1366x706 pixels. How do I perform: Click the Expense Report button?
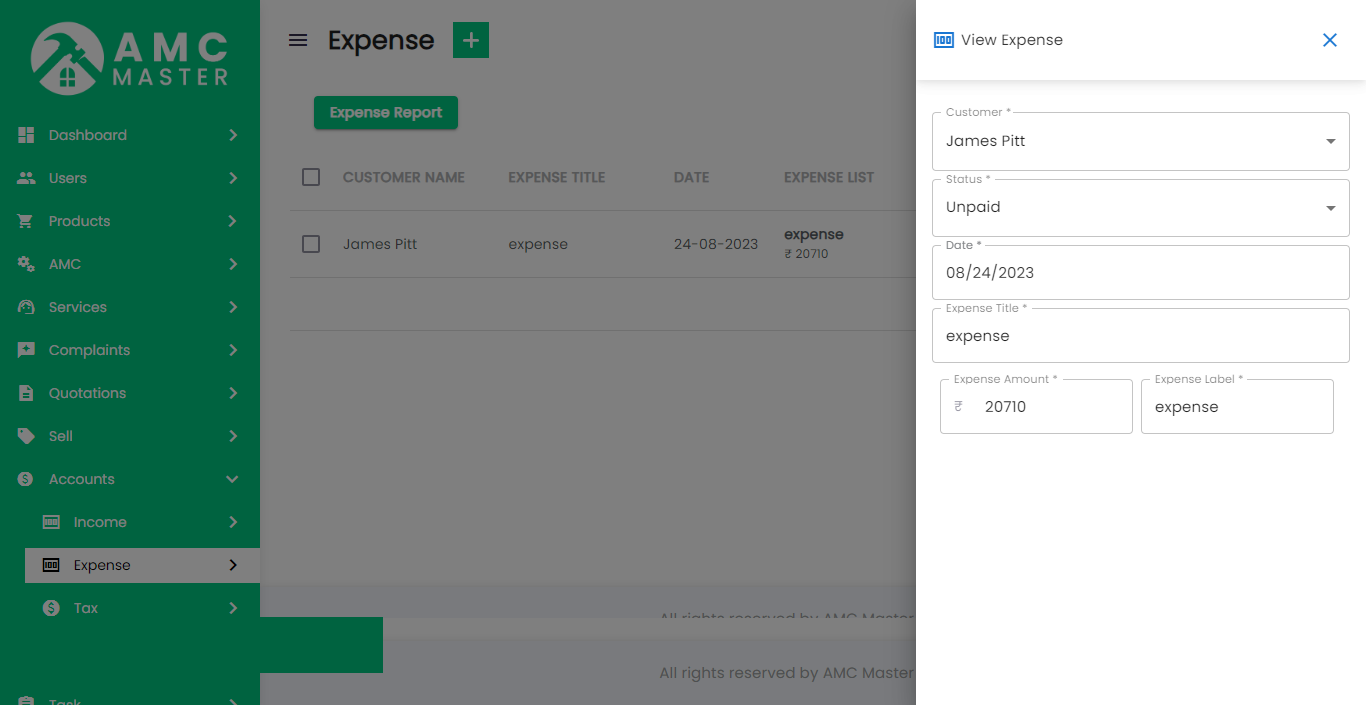(x=386, y=113)
